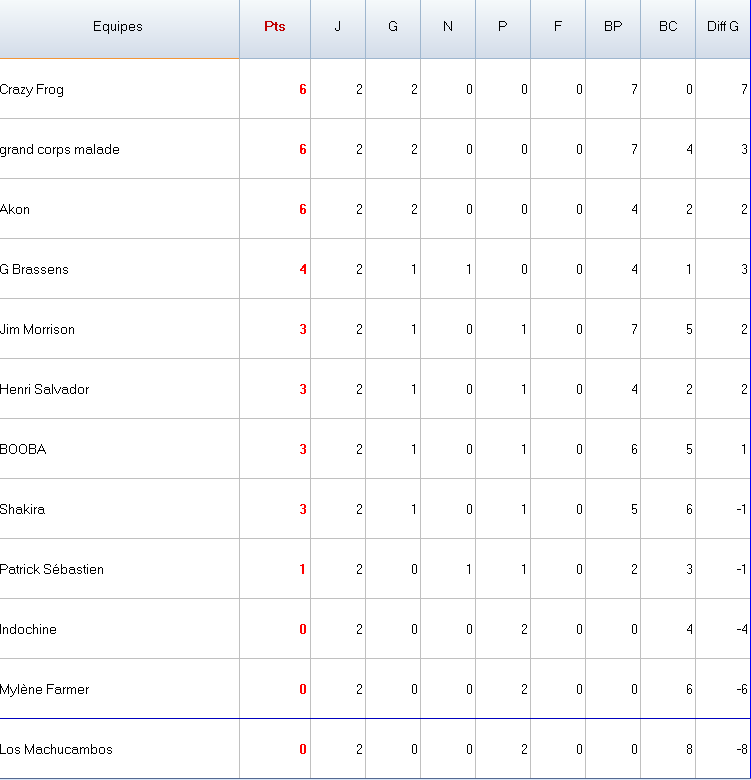Click Crazy Frog's BP value 7
This screenshot has width=751, height=780.
click(634, 90)
